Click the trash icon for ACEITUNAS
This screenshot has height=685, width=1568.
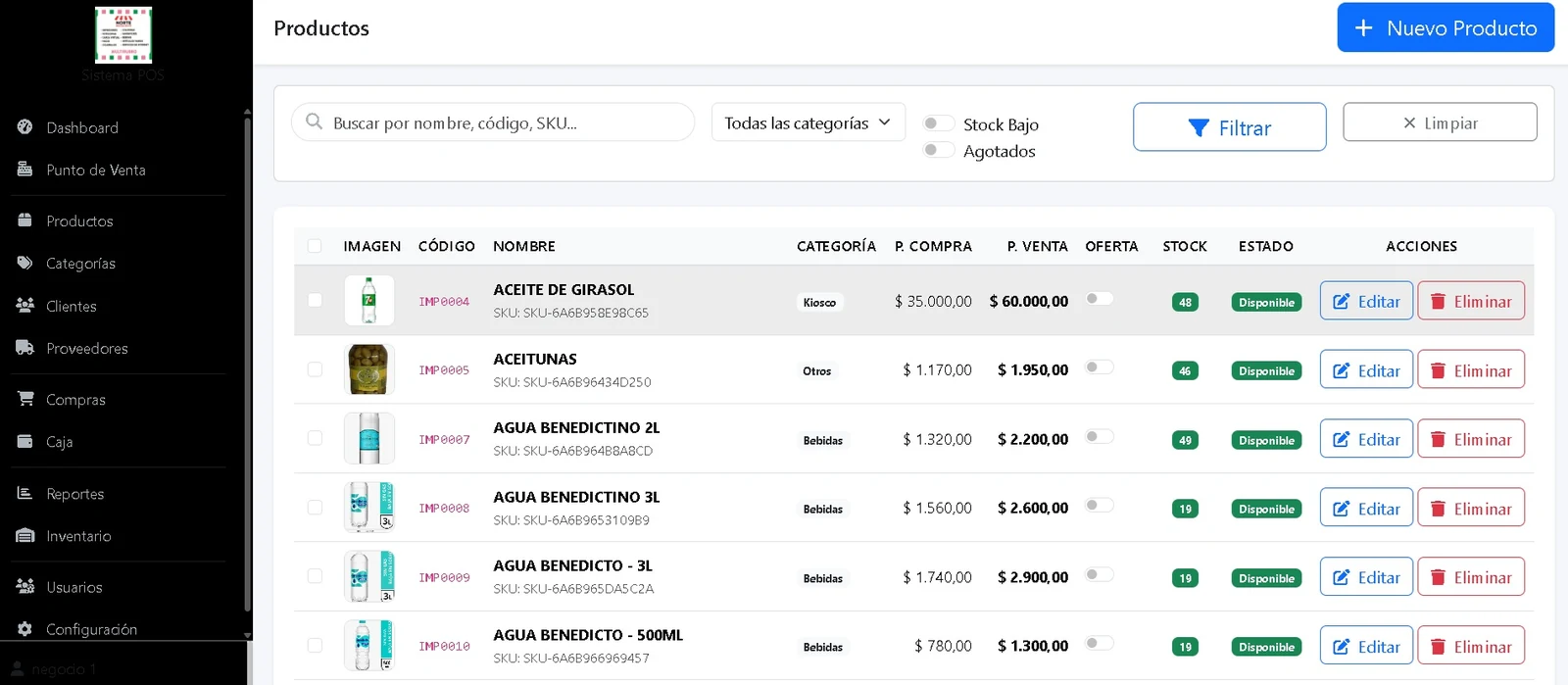pos(1438,370)
